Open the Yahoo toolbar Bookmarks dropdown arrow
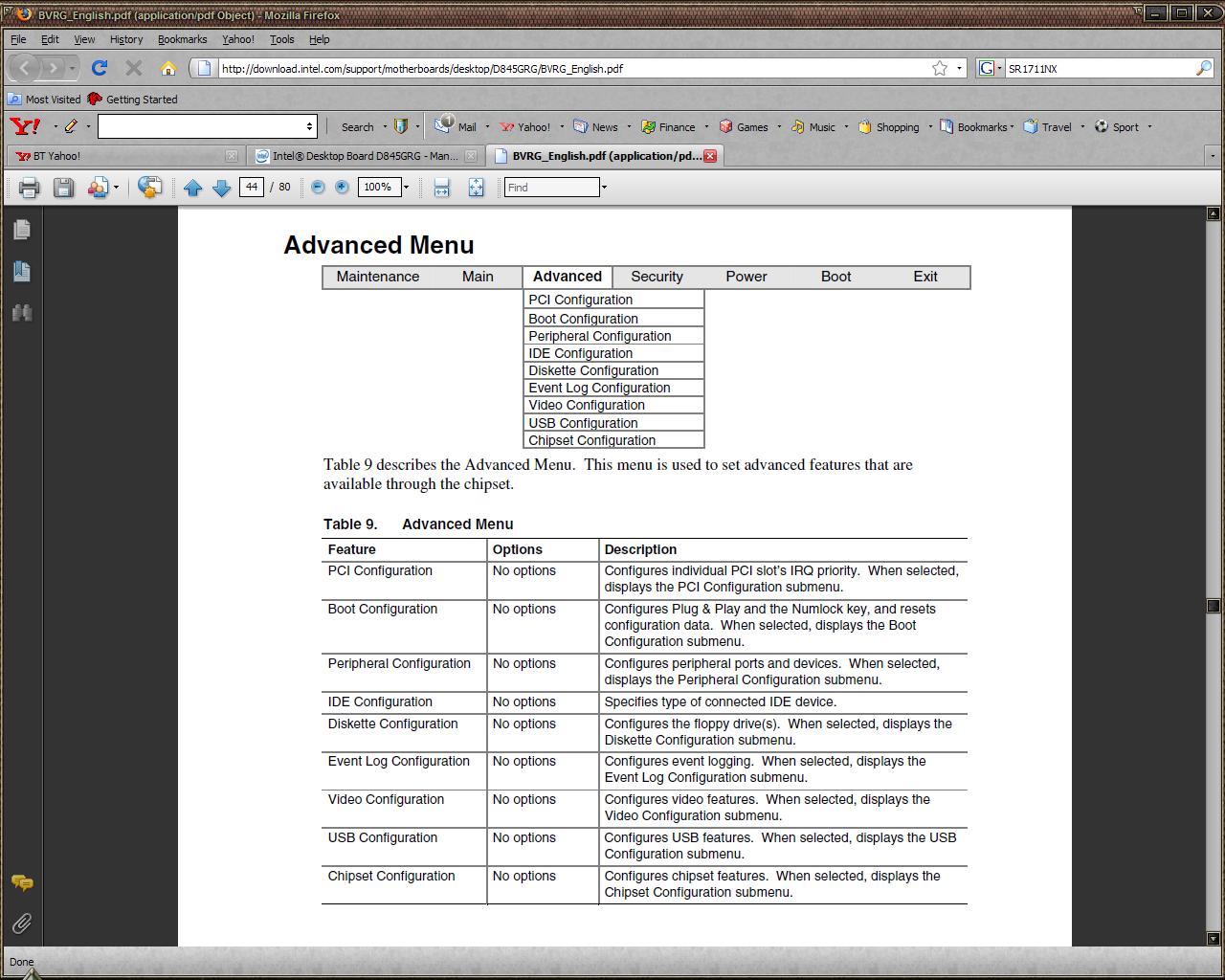The image size is (1225, 980). 1012,126
